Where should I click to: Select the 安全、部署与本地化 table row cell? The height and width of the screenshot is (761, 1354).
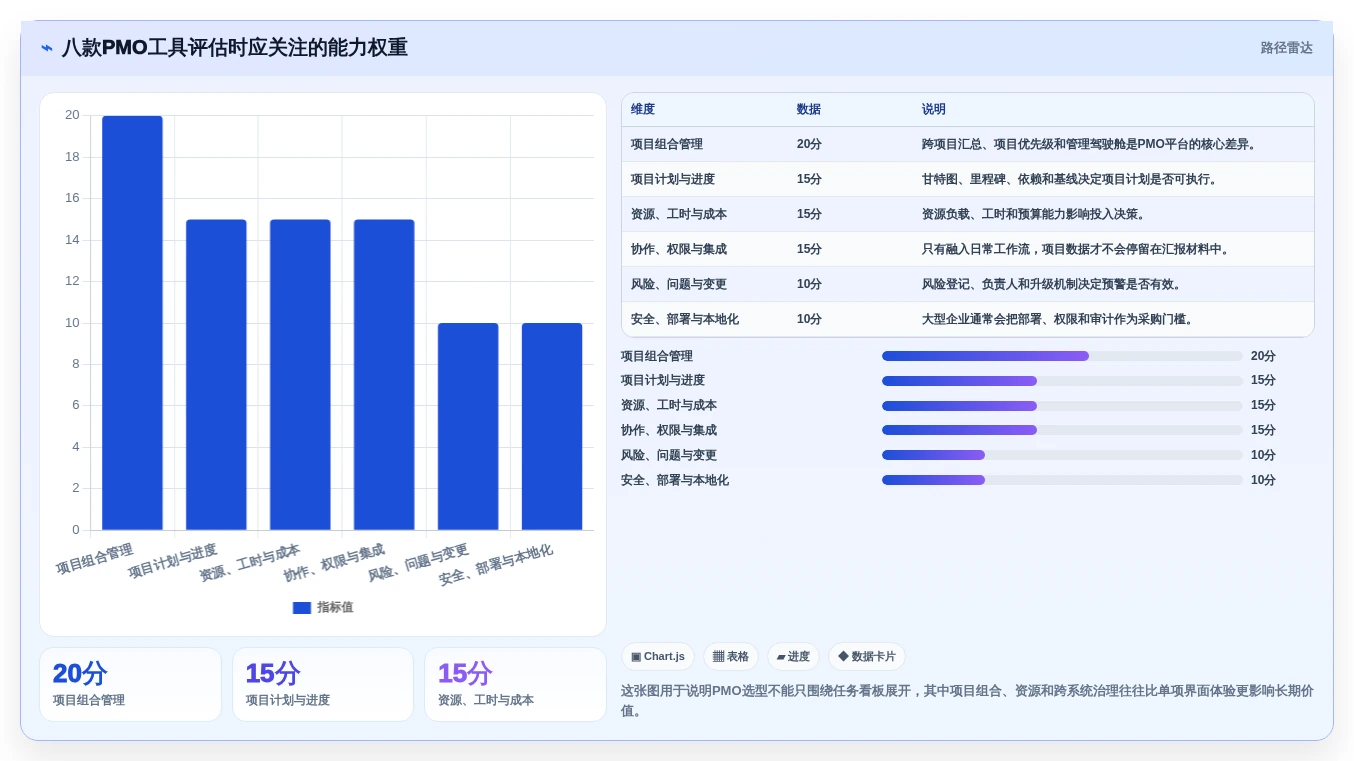(685, 319)
